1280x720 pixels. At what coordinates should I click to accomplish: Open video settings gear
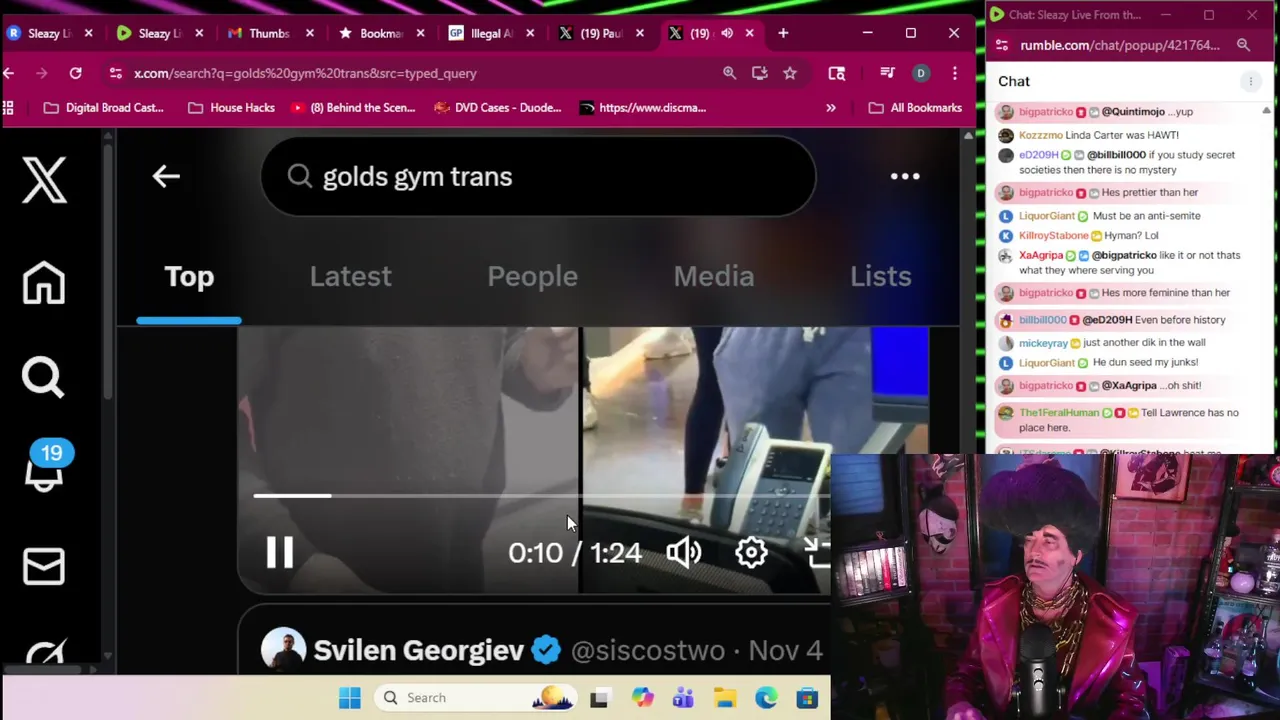point(751,552)
